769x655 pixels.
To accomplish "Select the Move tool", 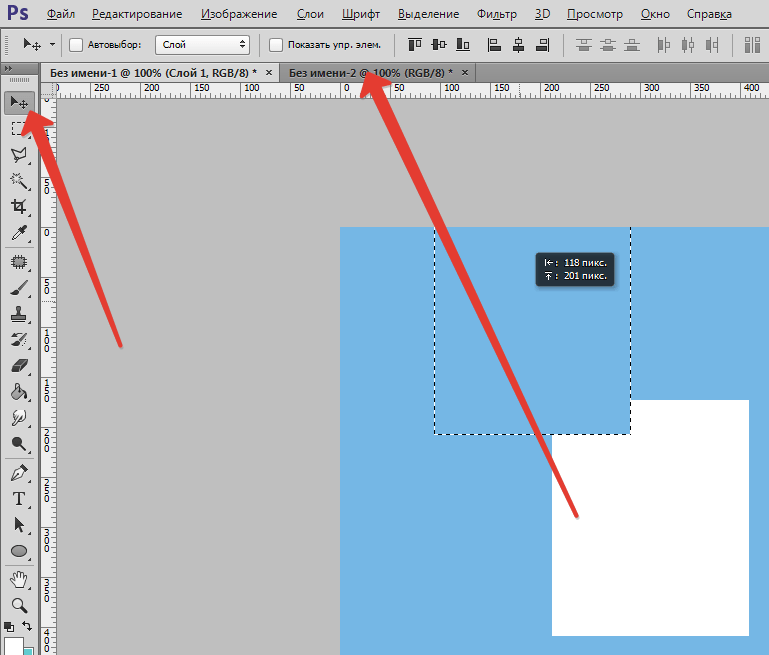I will (19, 102).
